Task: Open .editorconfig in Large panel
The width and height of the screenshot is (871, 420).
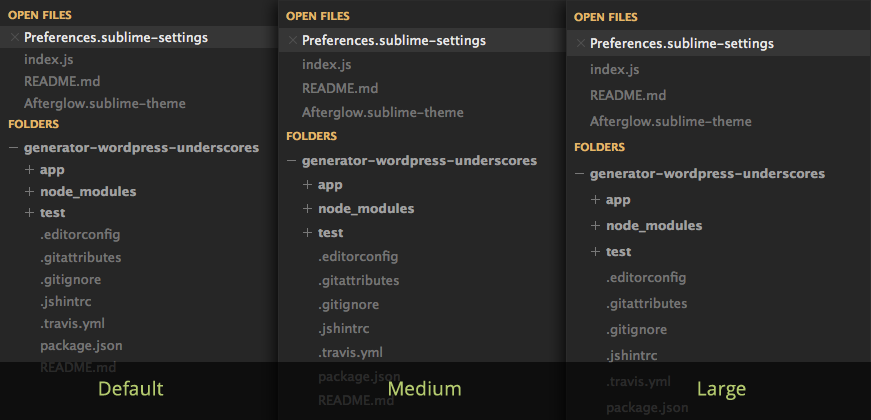Action: point(646,277)
